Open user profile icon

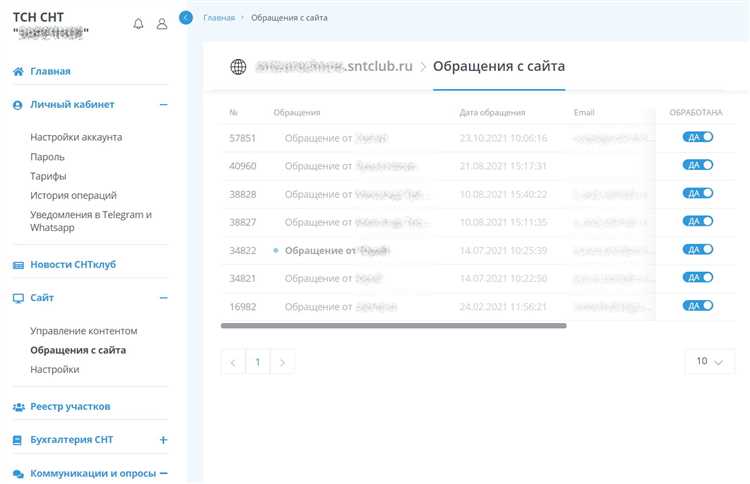pyautogui.click(x=162, y=23)
